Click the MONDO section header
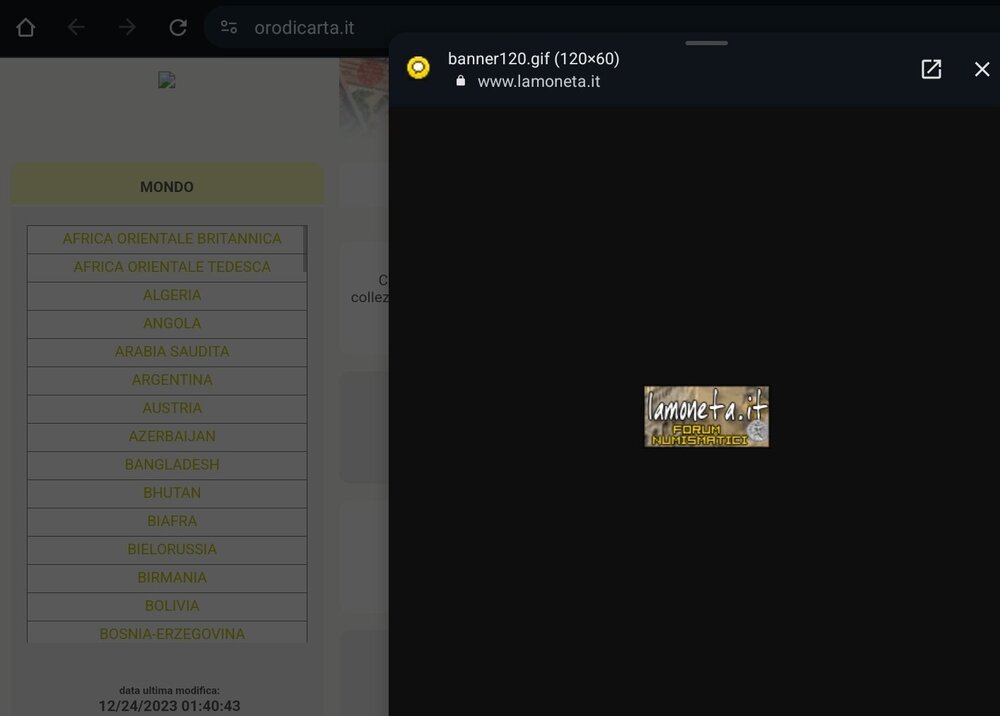This screenshot has width=1000, height=716. click(x=167, y=186)
